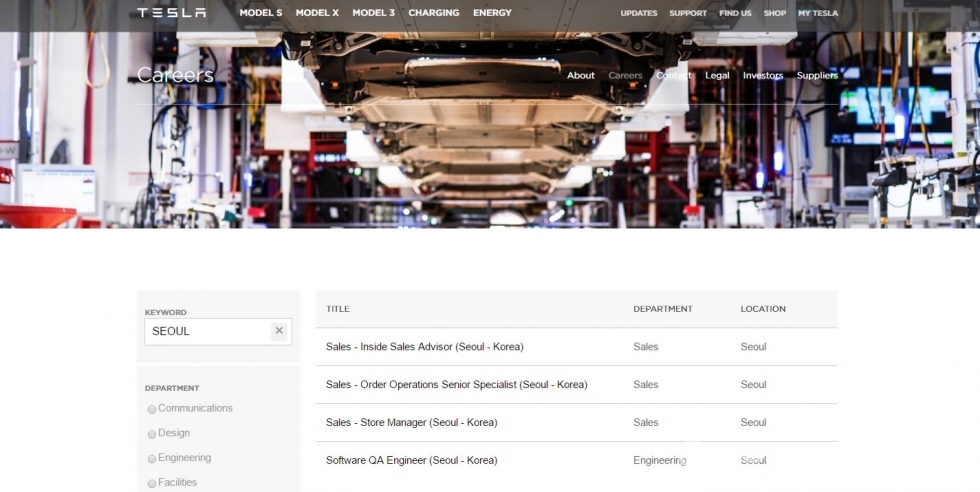
Task: Open the Model S menu item
Action: pos(260,13)
